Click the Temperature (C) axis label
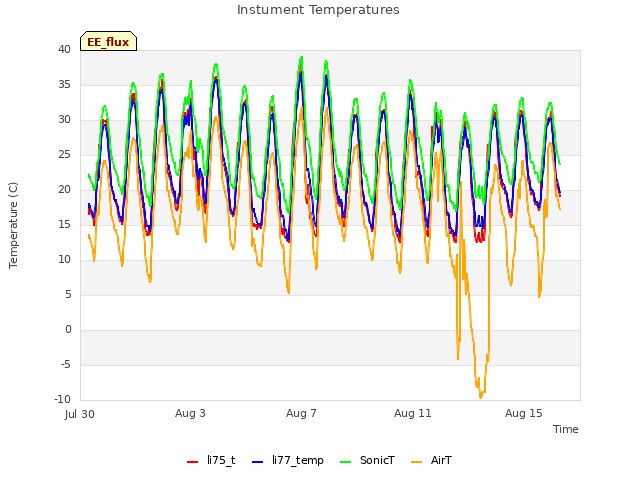This screenshot has width=640, height=480. pos(13,225)
